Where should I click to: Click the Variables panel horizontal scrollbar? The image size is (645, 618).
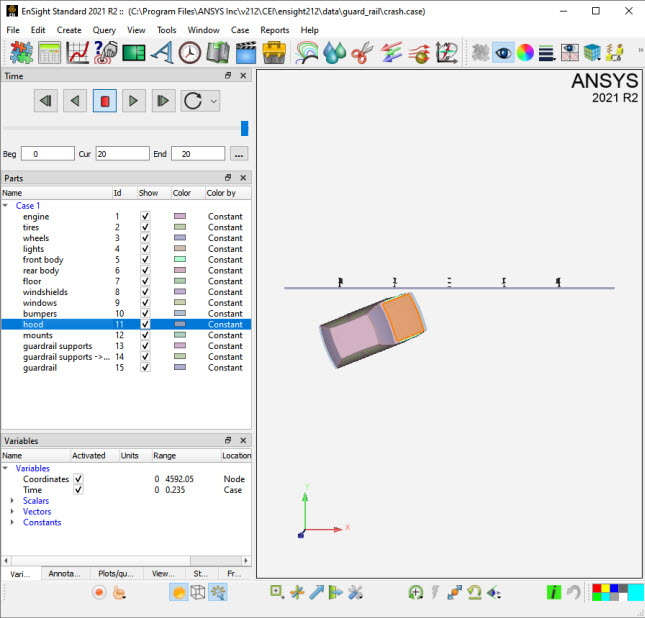[x=126, y=560]
